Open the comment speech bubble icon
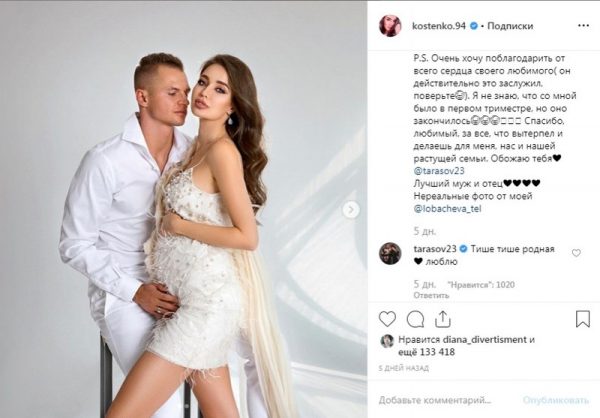This screenshot has width=600, height=418. (415, 319)
